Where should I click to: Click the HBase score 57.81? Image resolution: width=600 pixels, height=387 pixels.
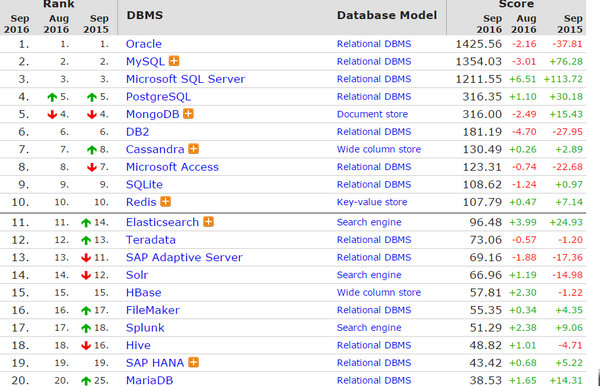[x=486, y=293]
